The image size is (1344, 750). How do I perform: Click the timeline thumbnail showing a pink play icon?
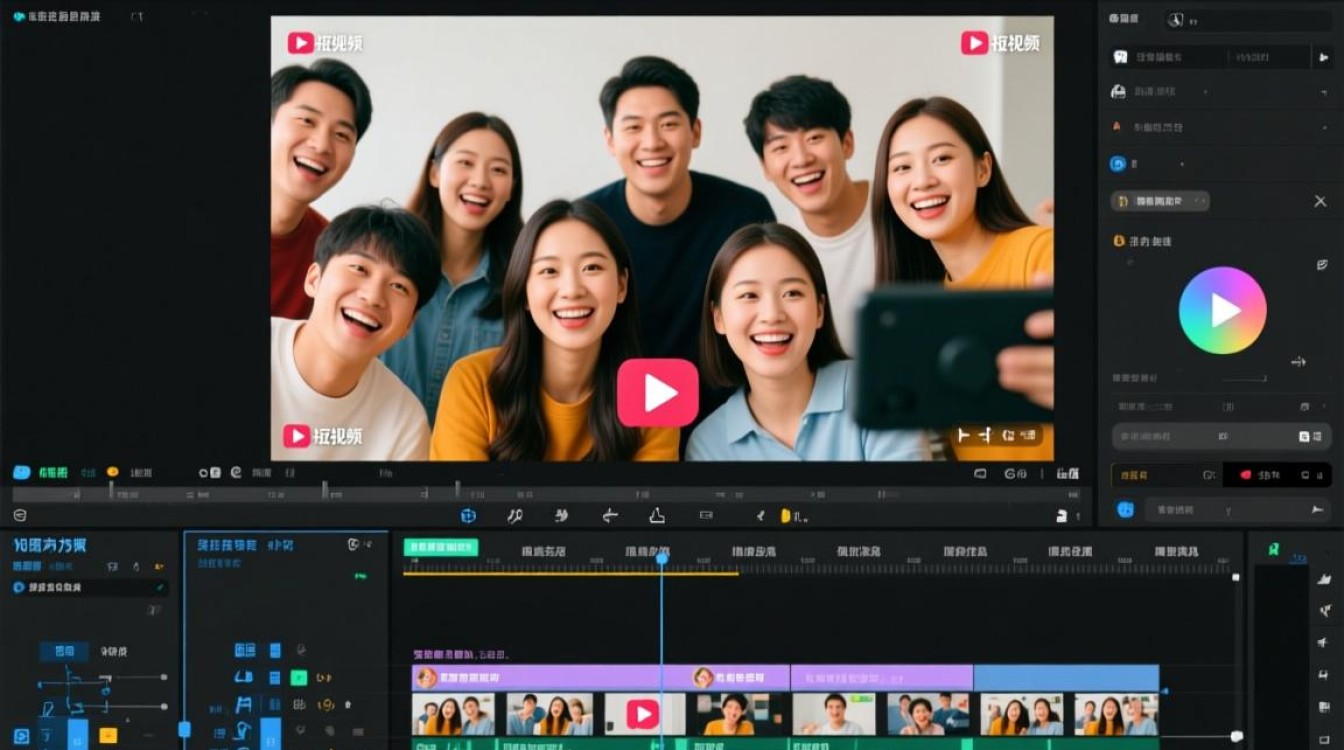tap(643, 714)
